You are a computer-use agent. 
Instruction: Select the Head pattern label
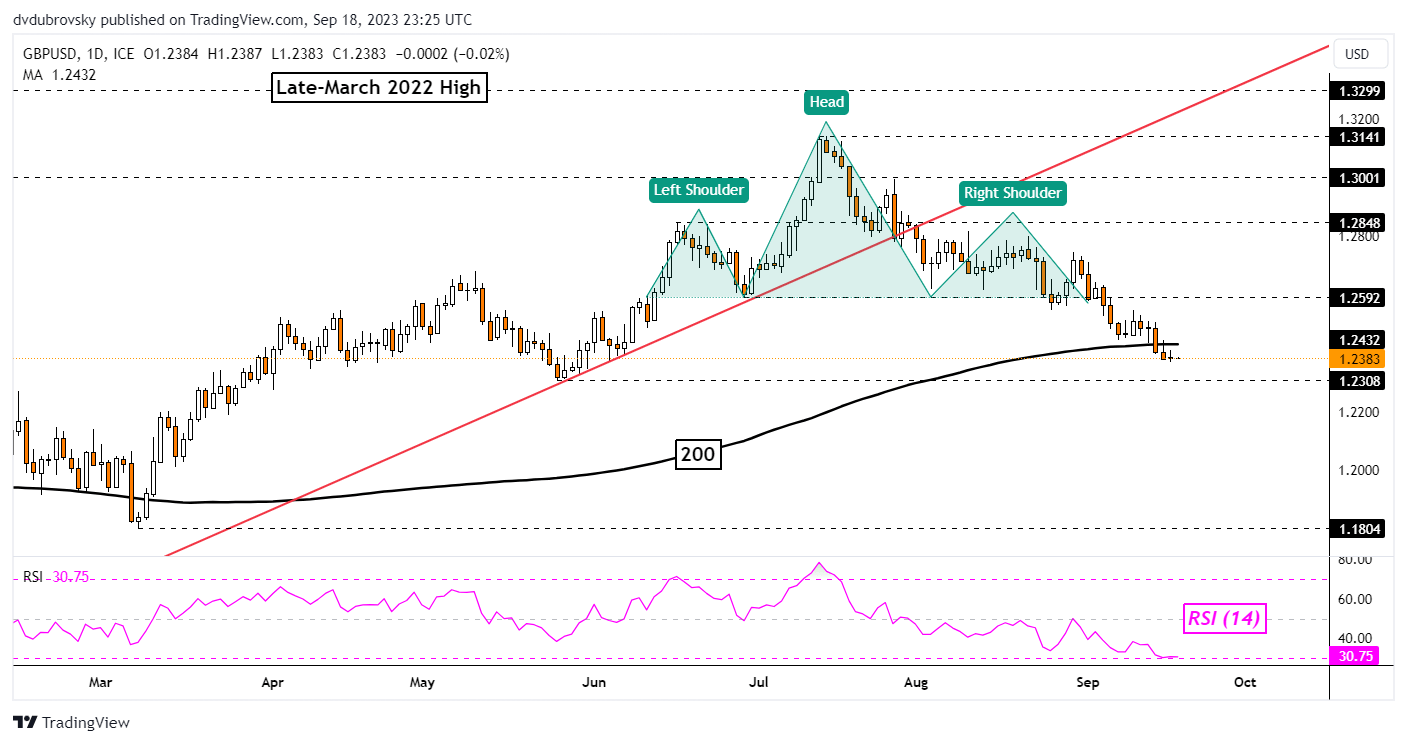[x=826, y=101]
